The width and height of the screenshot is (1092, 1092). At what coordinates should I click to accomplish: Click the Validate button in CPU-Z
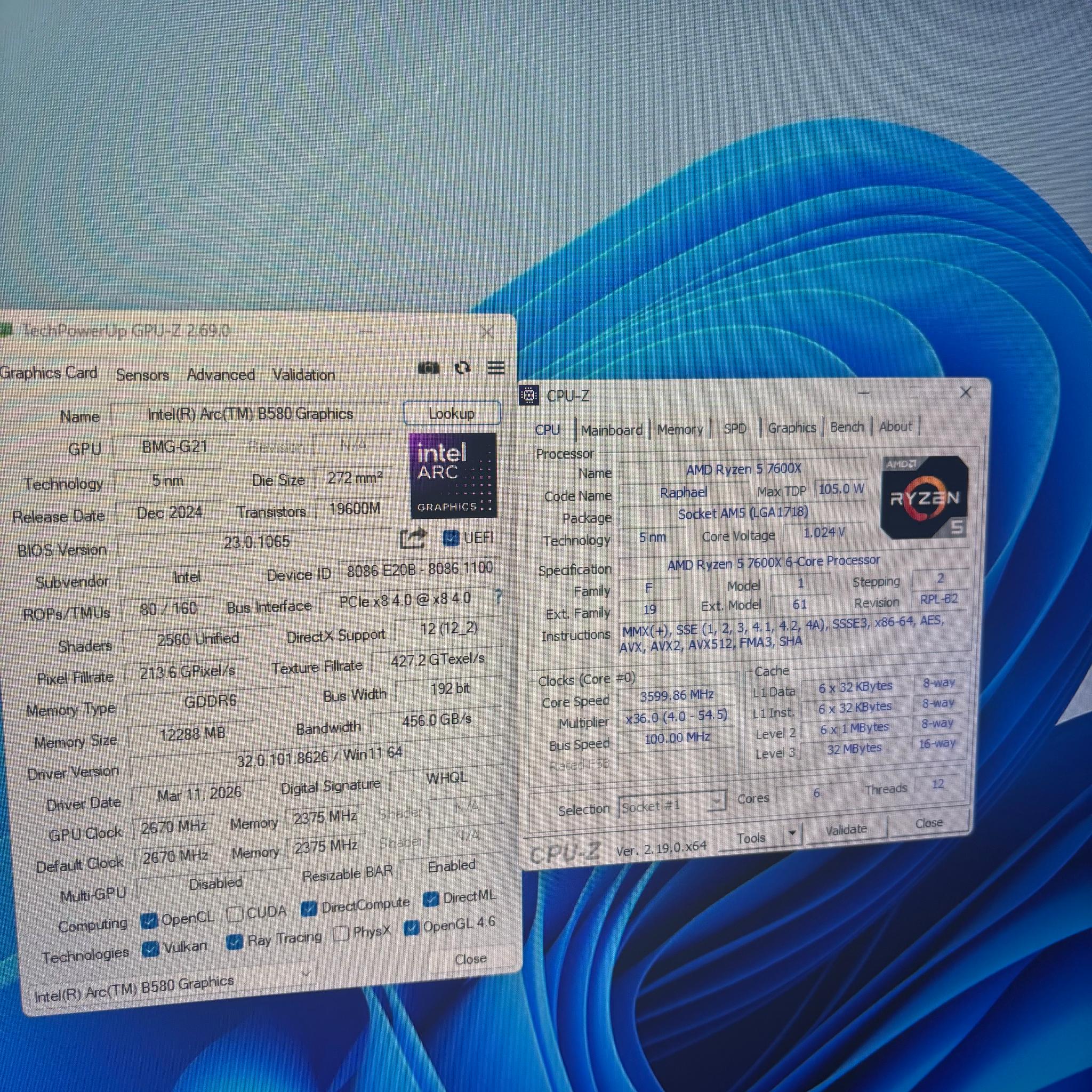[846, 829]
